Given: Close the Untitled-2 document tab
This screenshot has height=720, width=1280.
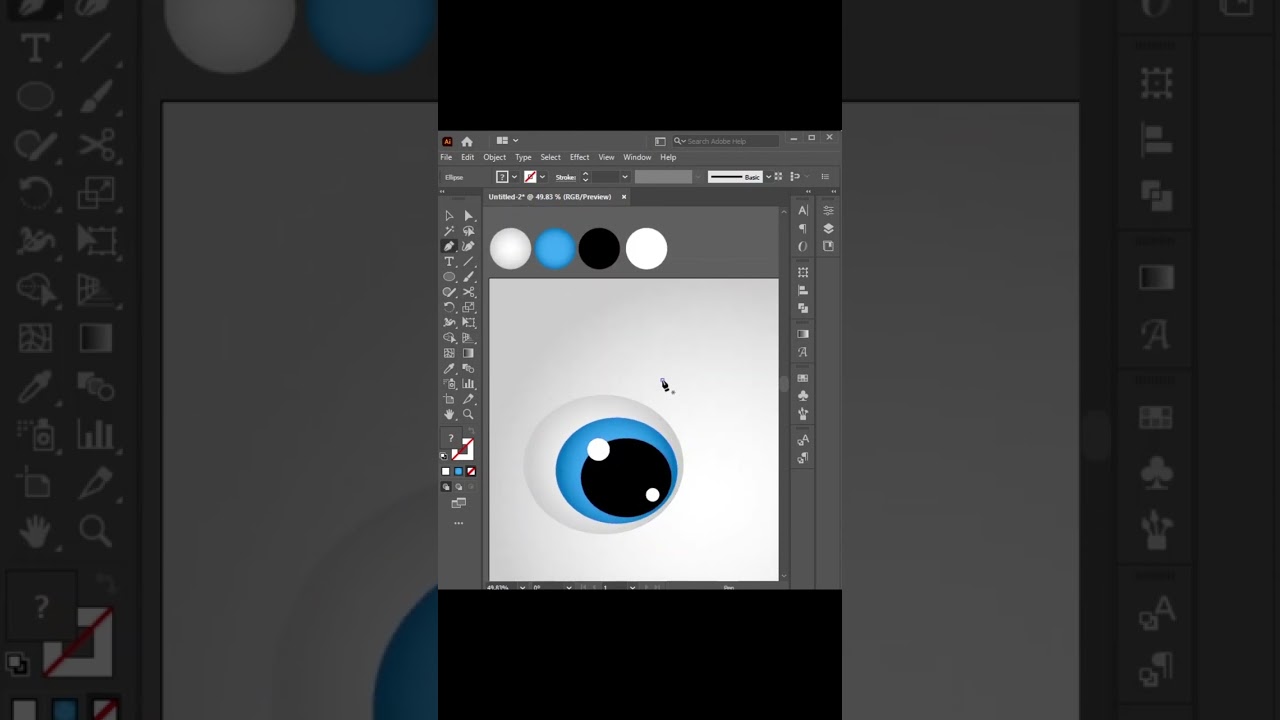Looking at the screenshot, I should [x=624, y=197].
